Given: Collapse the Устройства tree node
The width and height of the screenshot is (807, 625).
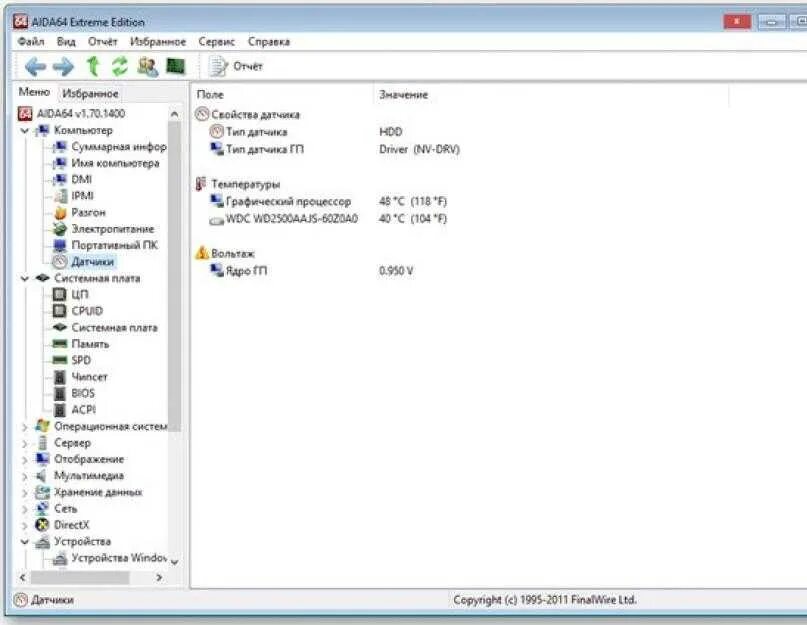Looking at the screenshot, I should 24,542.
